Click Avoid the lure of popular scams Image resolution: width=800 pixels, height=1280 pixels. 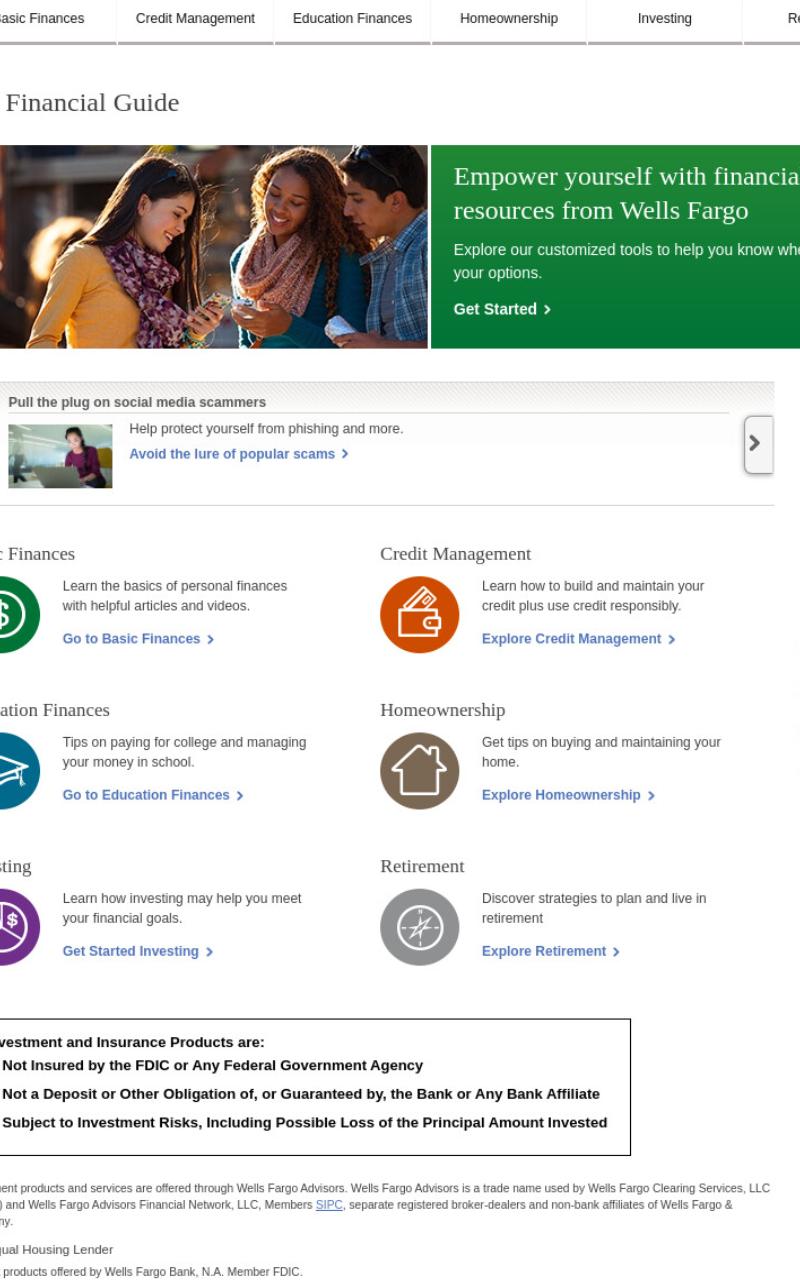coord(239,454)
